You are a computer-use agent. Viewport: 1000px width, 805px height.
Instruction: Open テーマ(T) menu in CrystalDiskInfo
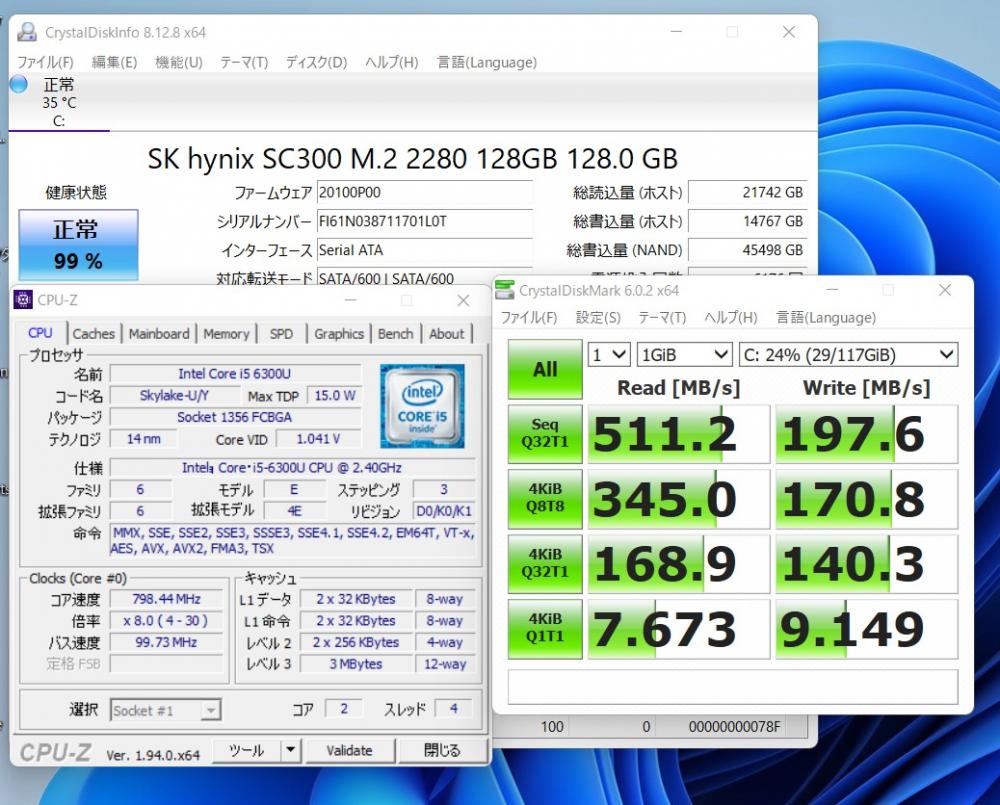point(244,63)
